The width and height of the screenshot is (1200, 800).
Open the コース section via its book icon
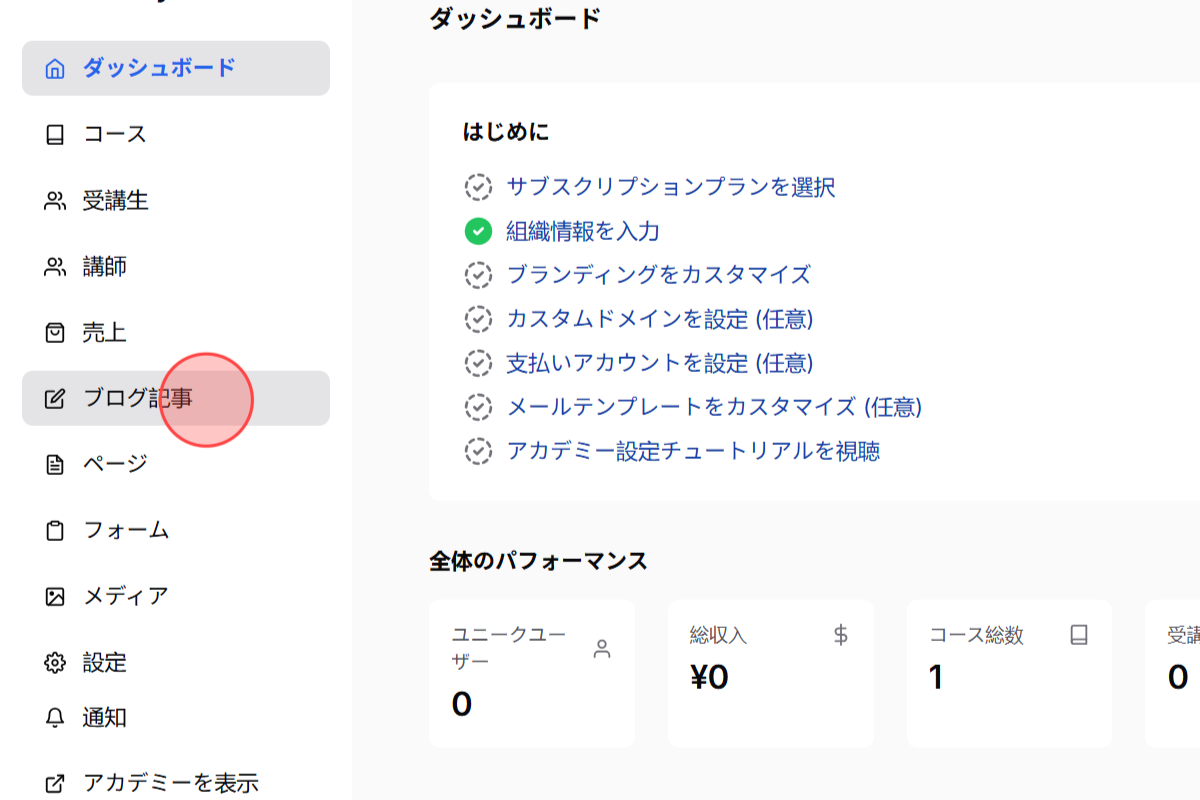coord(55,134)
